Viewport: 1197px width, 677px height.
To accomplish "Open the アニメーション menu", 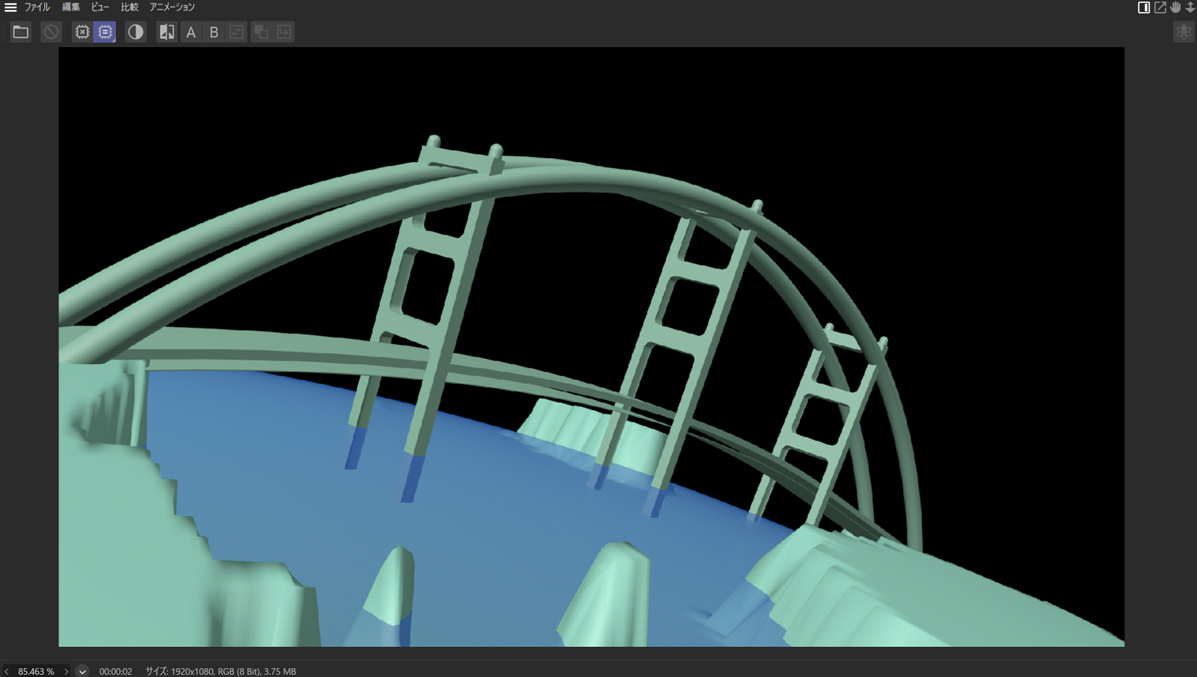I will tap(172, 7).
